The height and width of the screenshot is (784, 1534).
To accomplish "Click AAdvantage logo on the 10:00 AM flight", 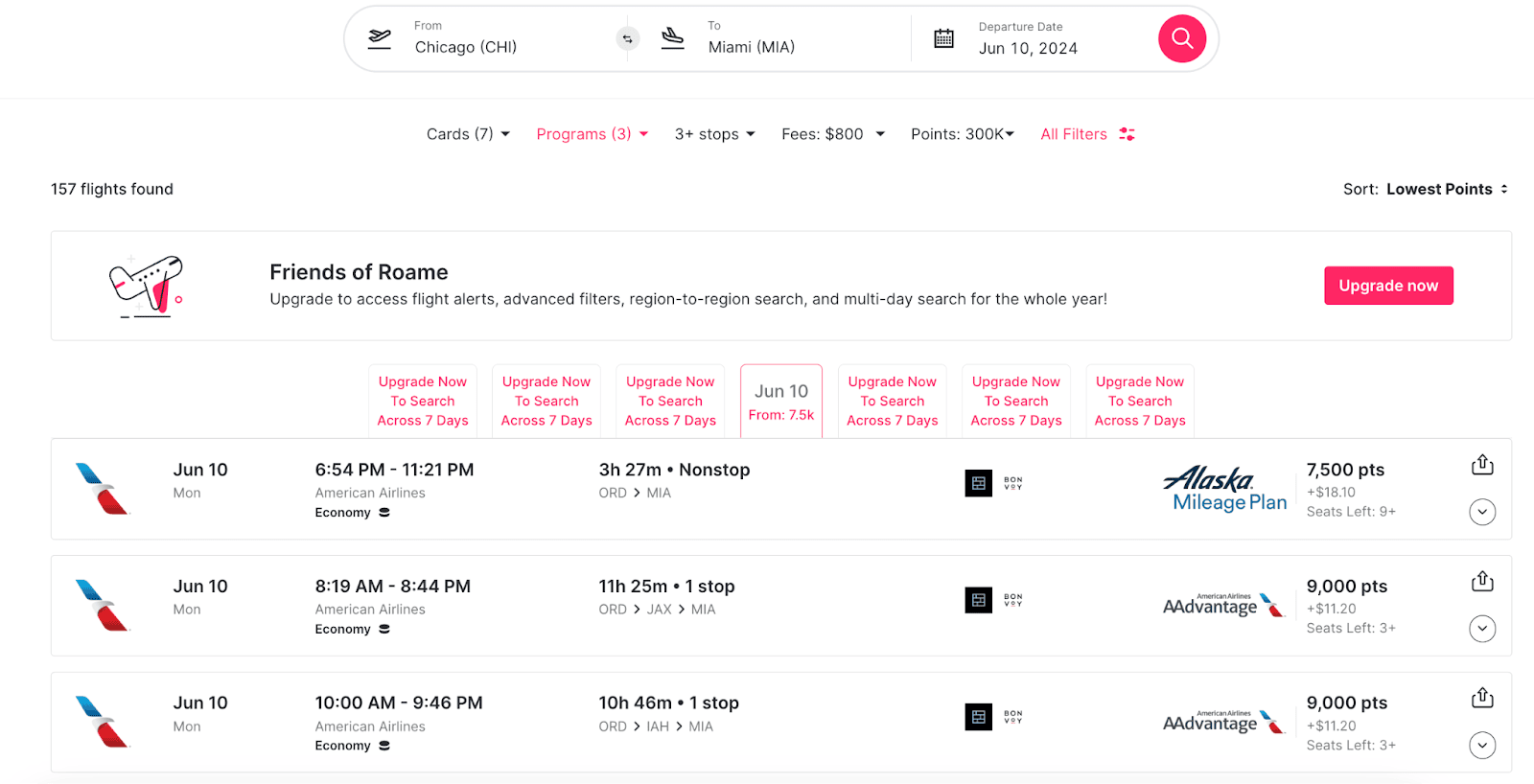I will click(1223, 722).
